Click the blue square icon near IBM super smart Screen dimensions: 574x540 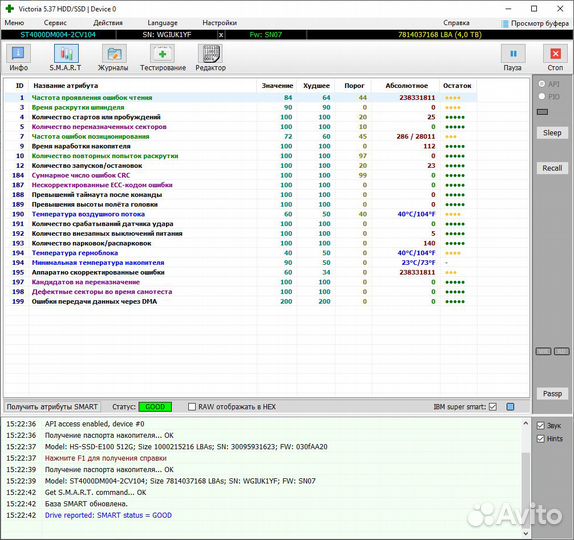pyautogui.click(x=510, y=407)
